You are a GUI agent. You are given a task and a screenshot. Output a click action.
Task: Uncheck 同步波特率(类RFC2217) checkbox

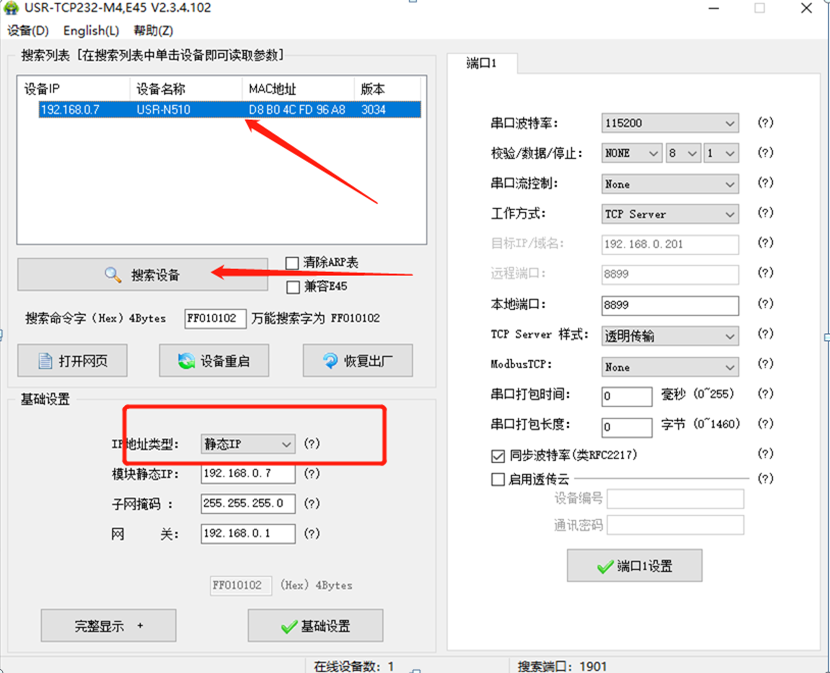click(498, 455)
